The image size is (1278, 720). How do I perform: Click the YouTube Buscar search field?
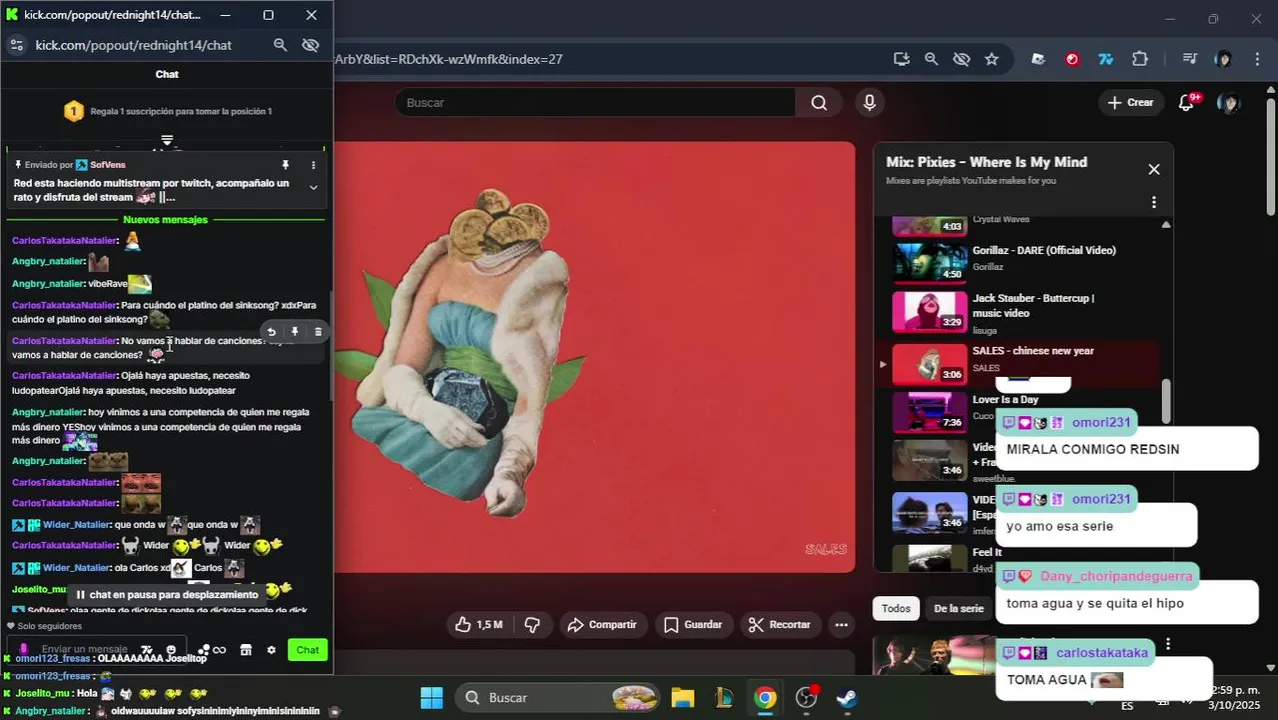(595, 102)
